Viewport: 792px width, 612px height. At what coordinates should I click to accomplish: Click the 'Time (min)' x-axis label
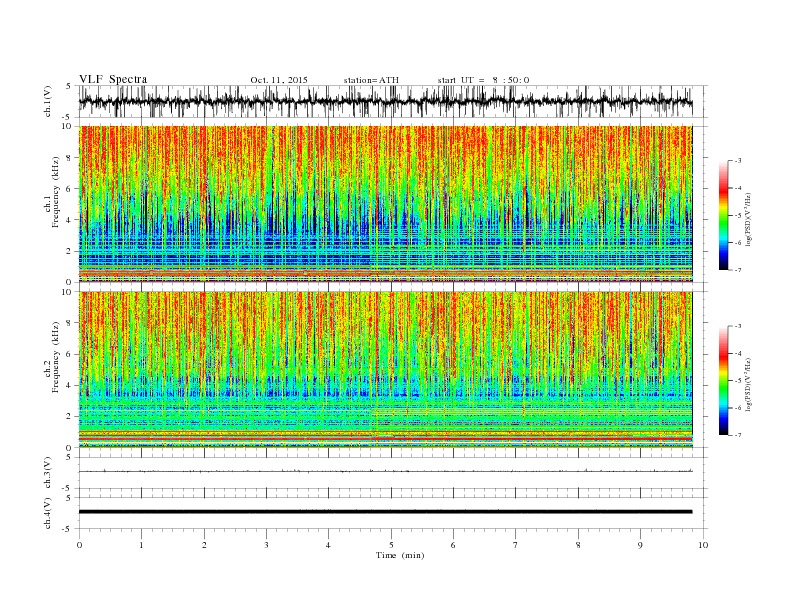coord(400,555)
